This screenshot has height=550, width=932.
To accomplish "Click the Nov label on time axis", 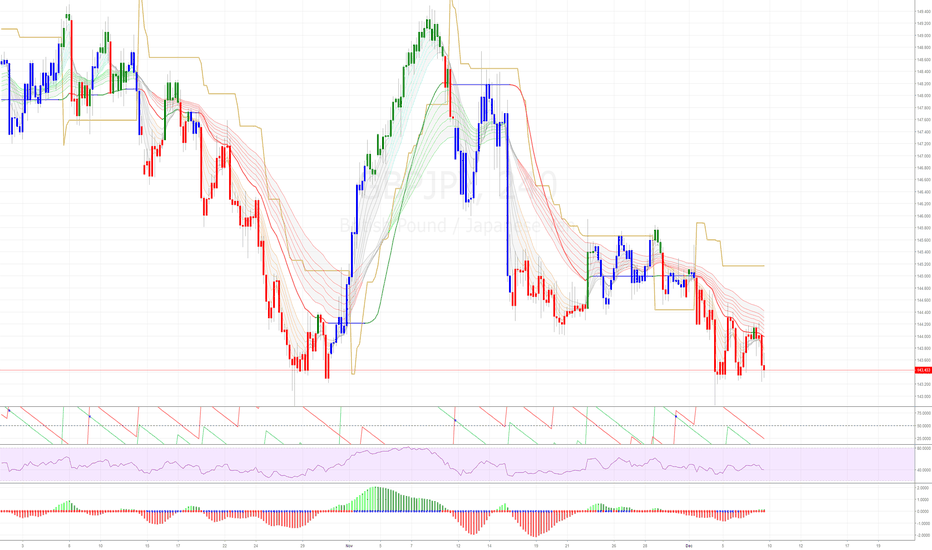I will coord(349,545).
